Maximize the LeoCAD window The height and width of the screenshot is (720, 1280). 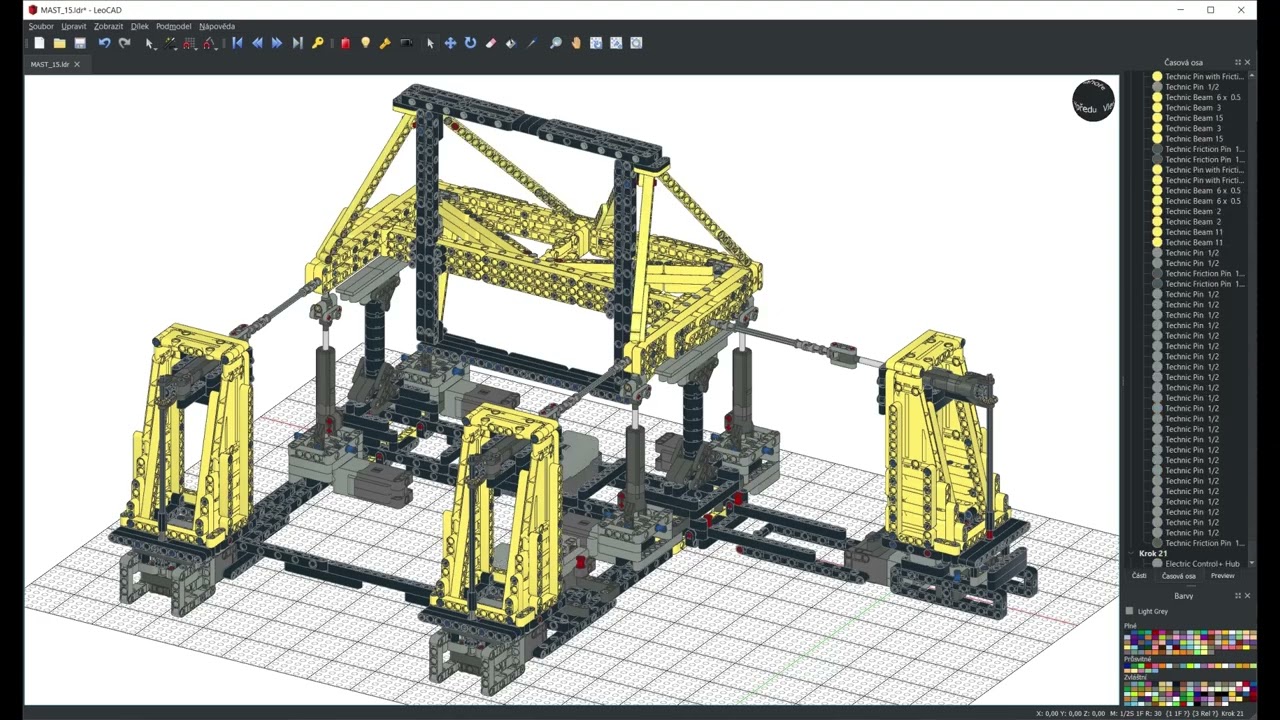pos(1210,10)
